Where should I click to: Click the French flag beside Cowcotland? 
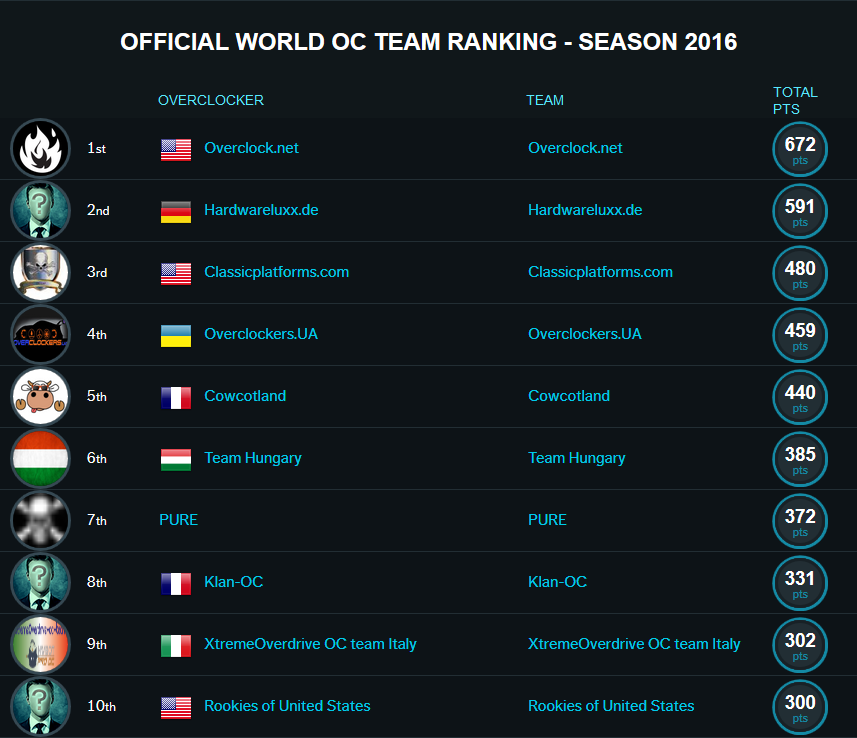(x=176, y=397)
